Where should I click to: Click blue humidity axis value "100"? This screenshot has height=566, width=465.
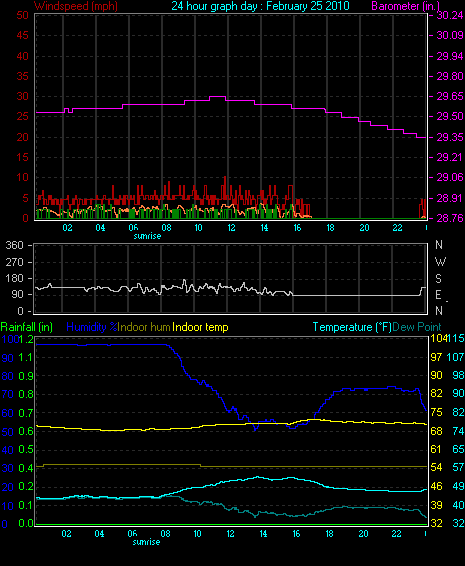click(10, 339)
